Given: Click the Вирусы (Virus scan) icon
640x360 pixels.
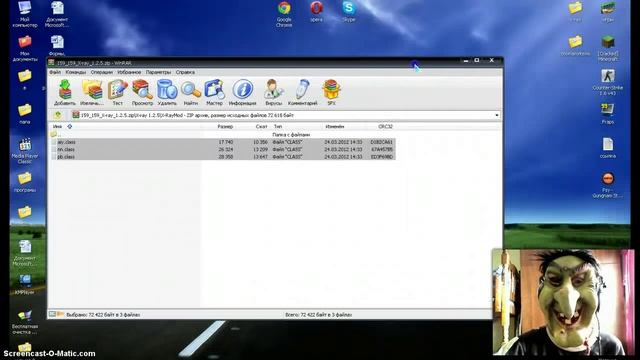Looking at the screenshot, I should 273,92.
